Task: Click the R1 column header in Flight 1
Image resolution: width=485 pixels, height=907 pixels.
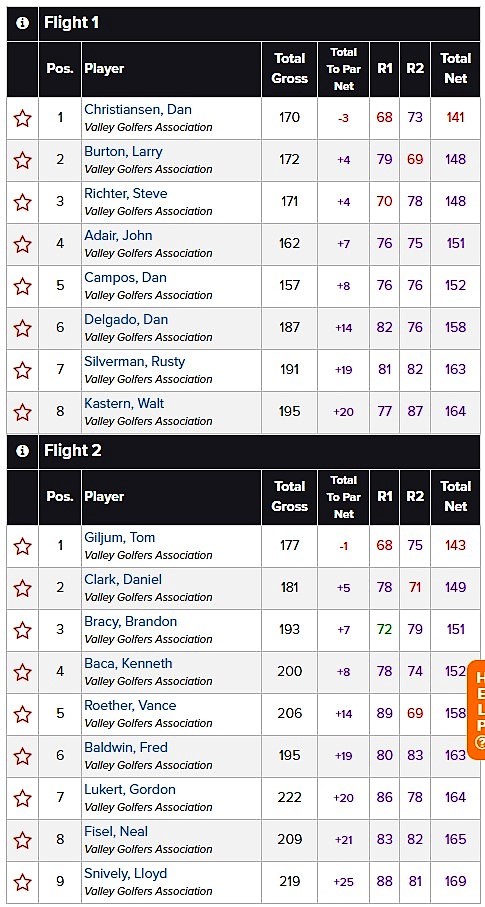Action: pyautogui.click(x=384, y=69)
